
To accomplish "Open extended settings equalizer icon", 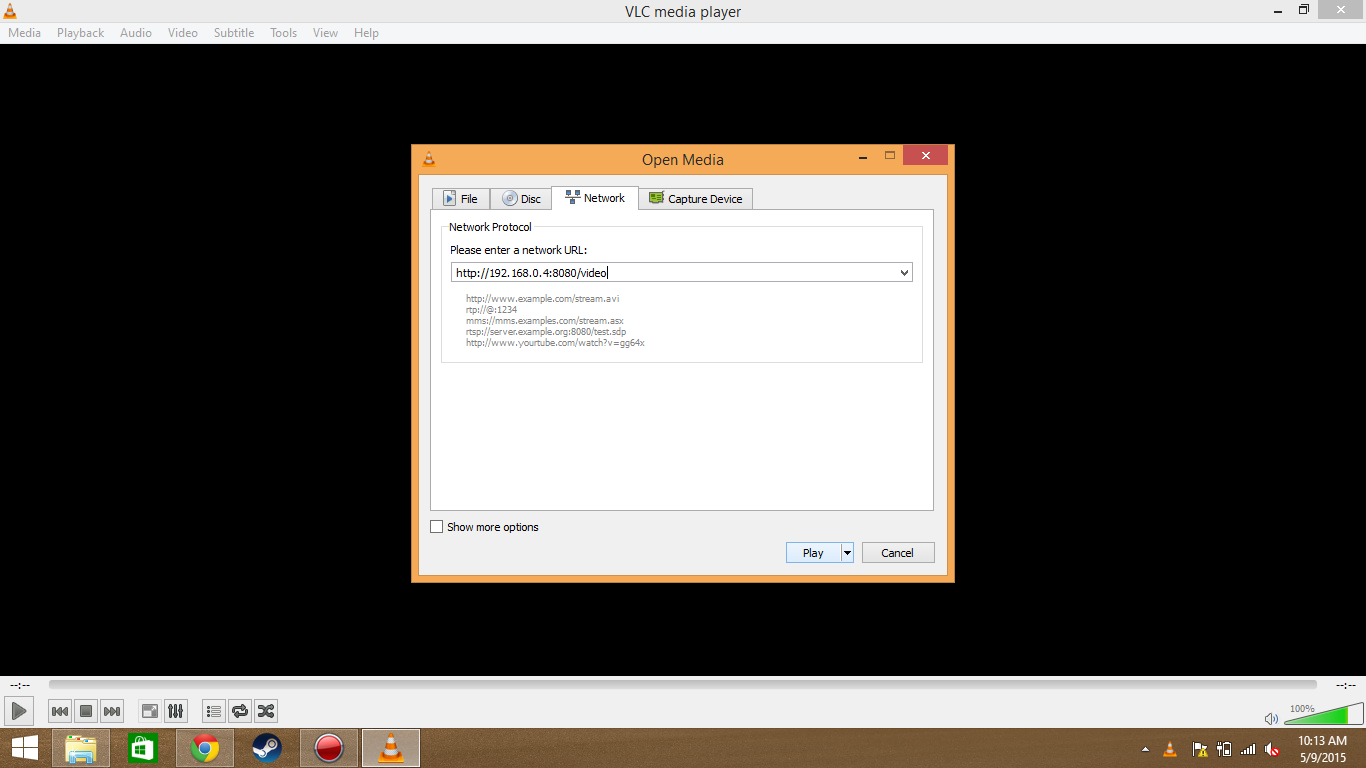I will click(175, 711).
